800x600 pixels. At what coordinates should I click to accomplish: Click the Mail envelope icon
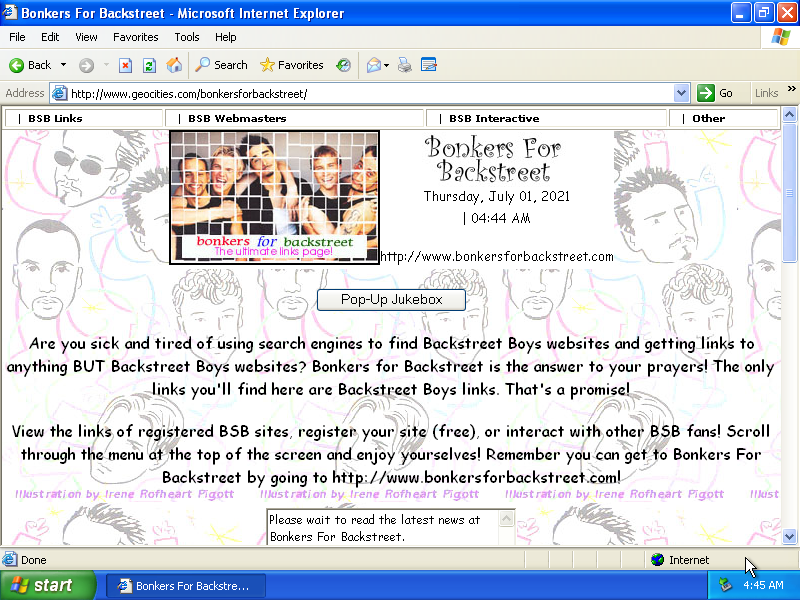(x=373, y=65)
